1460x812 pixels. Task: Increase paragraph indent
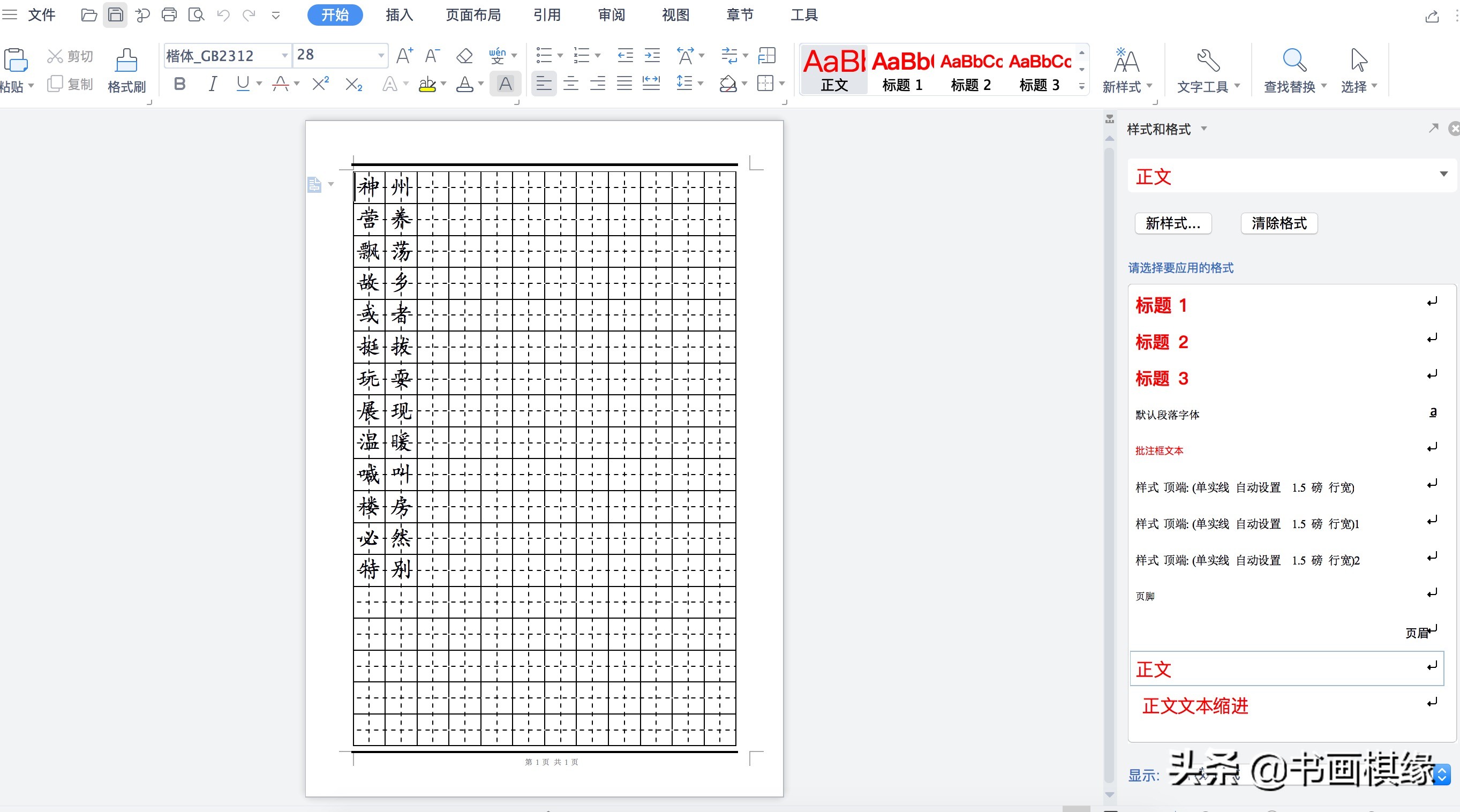[x=652, y=56]
